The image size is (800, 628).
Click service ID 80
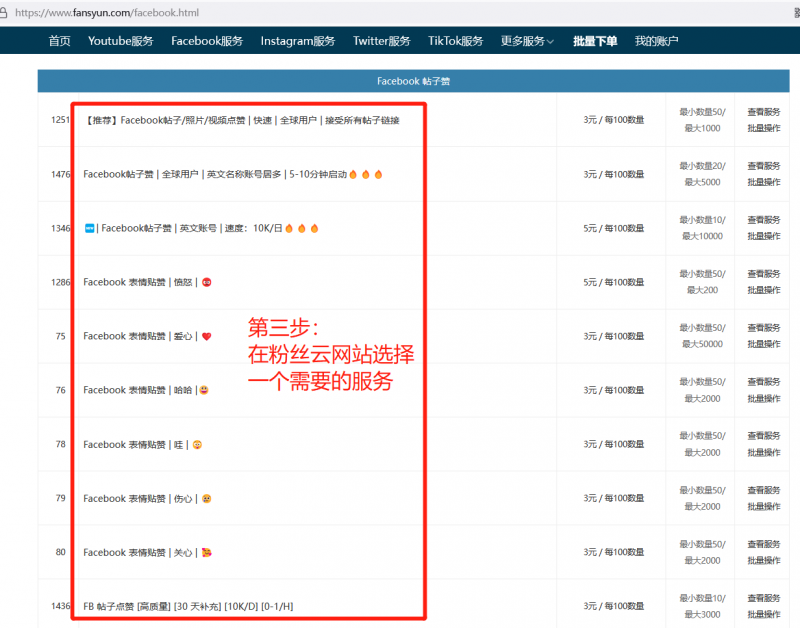coord(60,552)
